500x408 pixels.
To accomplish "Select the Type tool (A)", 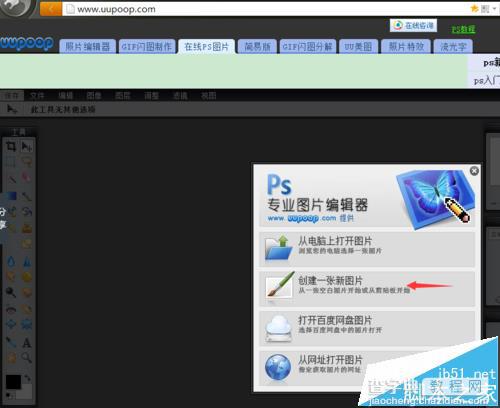I will (x=27, y=343).
